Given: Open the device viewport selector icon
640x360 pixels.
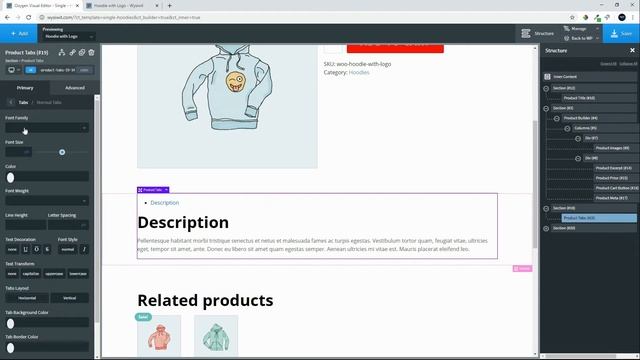Looking at the screenshot, I should [13, 70].
